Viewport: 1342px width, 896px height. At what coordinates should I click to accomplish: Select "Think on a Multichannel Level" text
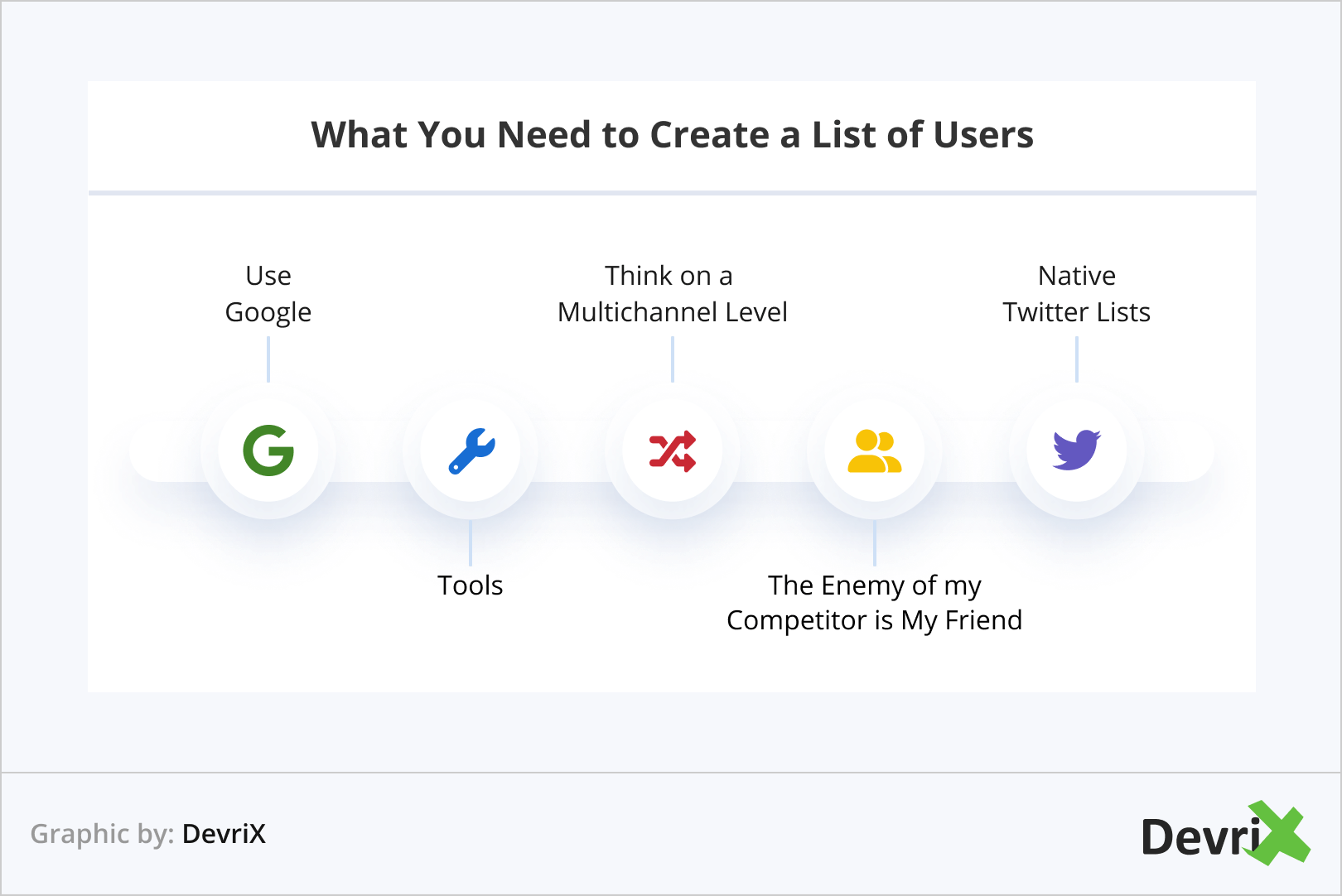[672, 294]
